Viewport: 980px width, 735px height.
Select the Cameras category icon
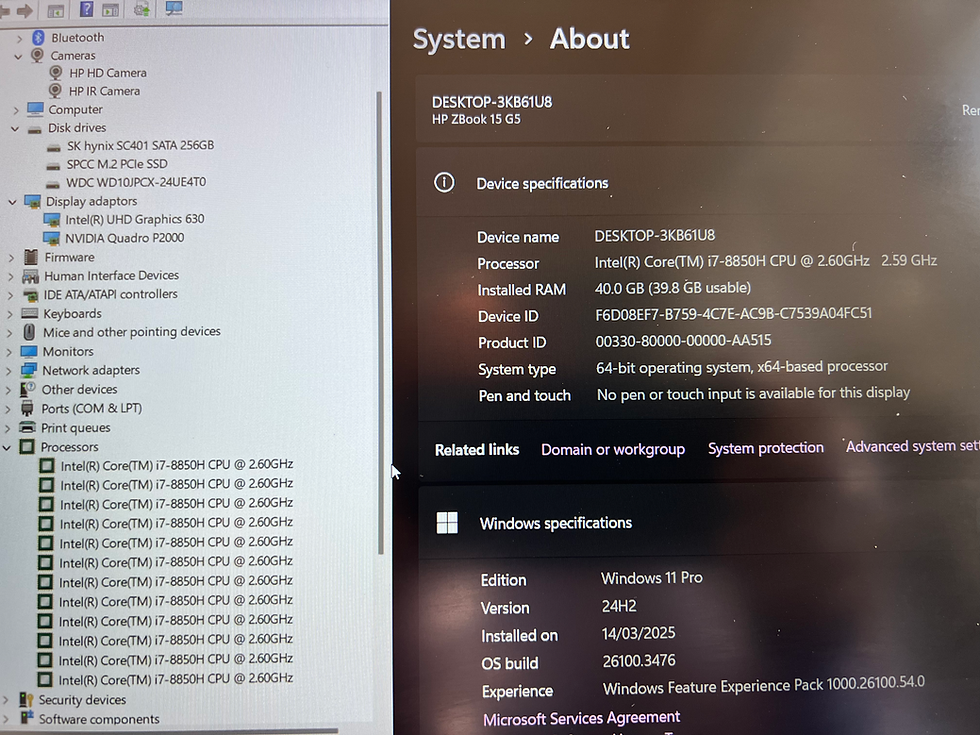38,55
